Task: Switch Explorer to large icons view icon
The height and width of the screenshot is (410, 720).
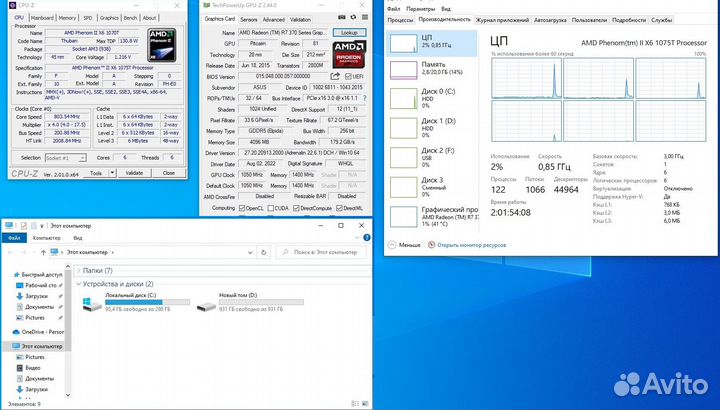Action: [x=366, y=404]
